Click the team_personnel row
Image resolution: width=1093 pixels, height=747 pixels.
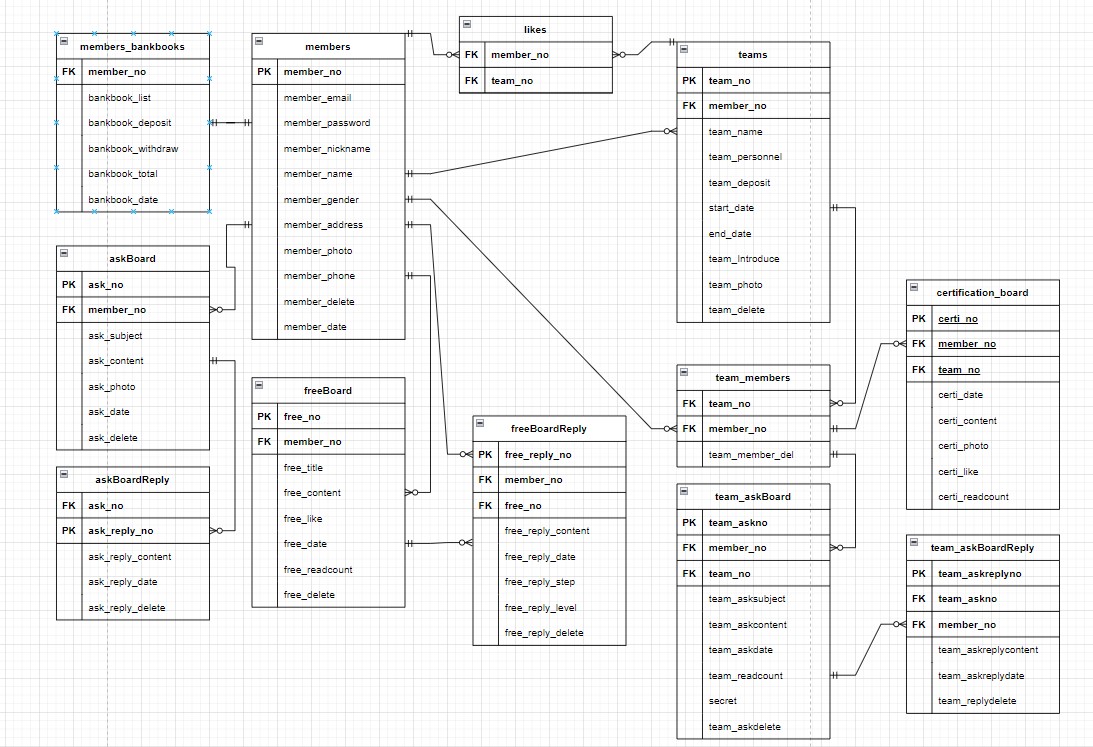754,157
